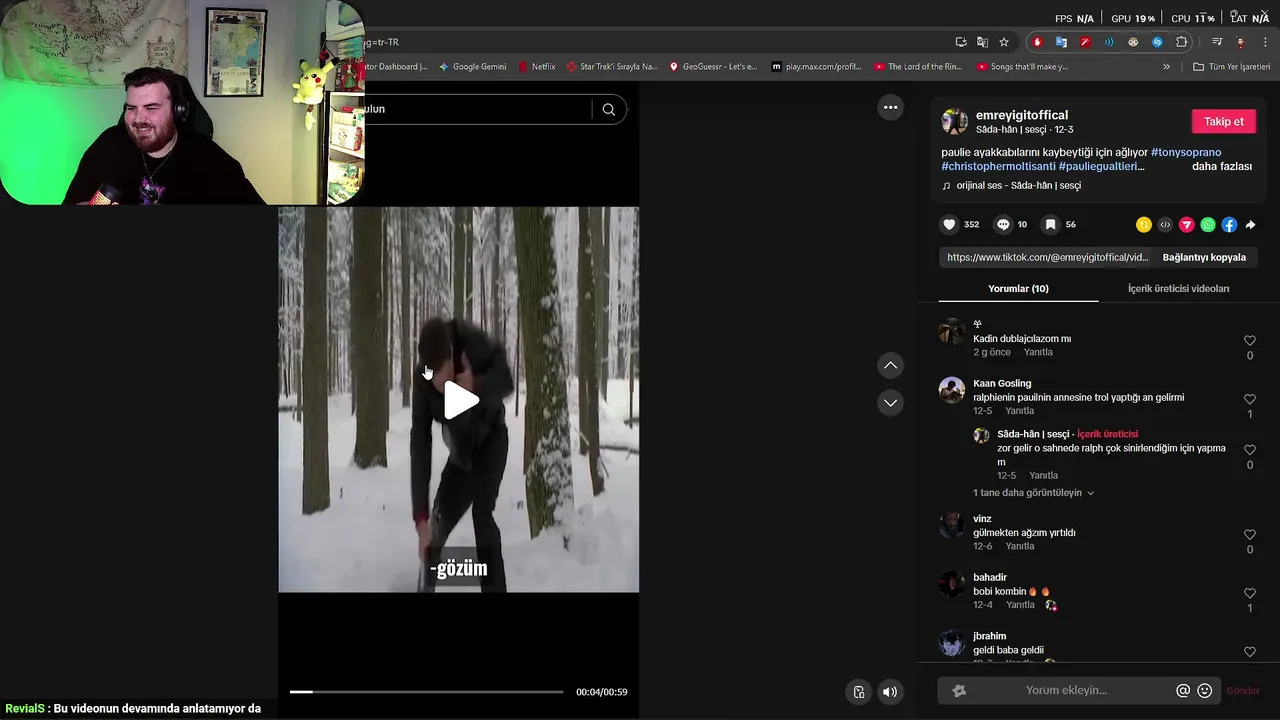Repost the video using yellow repost icon
Screen dimensions: 1280x720
tap(1144, 225)
